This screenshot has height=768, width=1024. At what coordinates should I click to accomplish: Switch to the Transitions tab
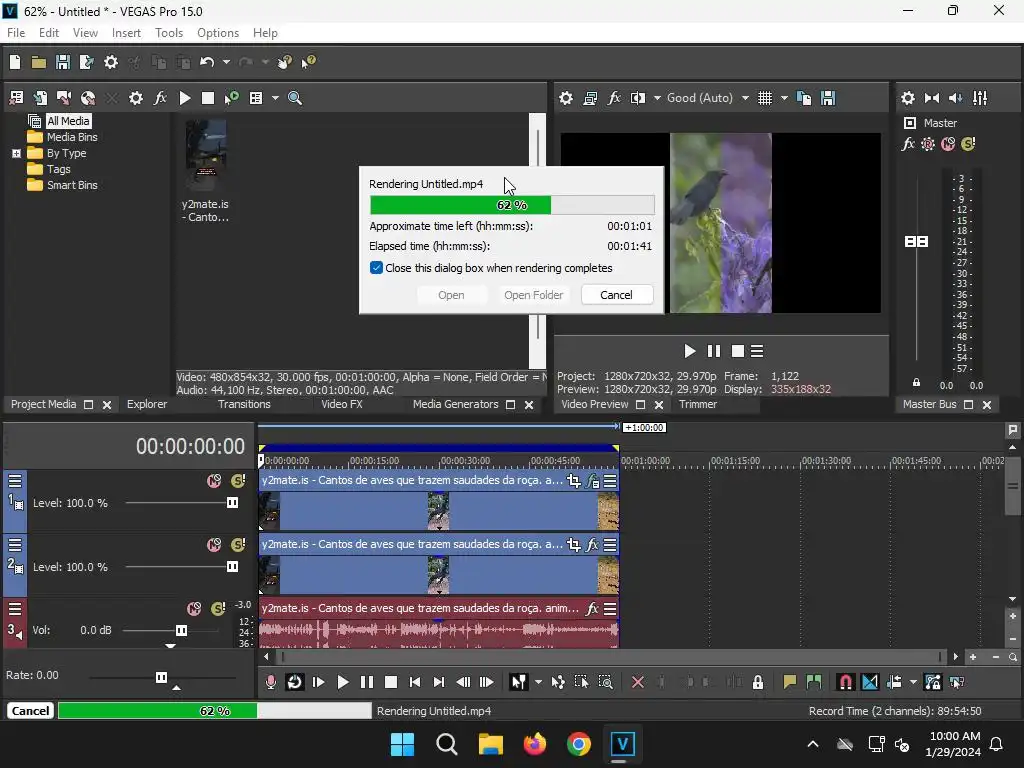point(244,404)
